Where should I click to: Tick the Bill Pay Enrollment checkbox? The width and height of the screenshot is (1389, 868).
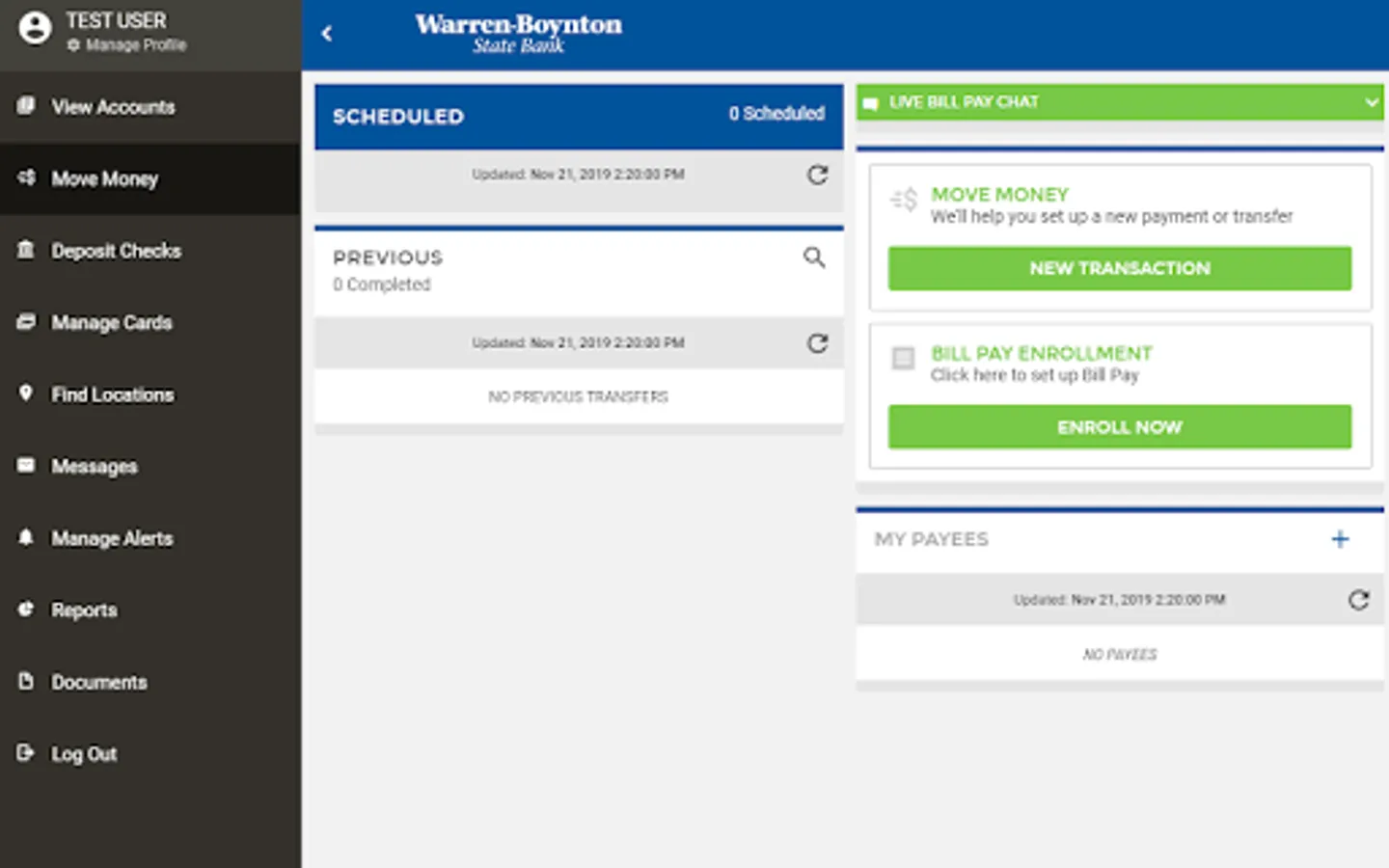tap(903, 359)
